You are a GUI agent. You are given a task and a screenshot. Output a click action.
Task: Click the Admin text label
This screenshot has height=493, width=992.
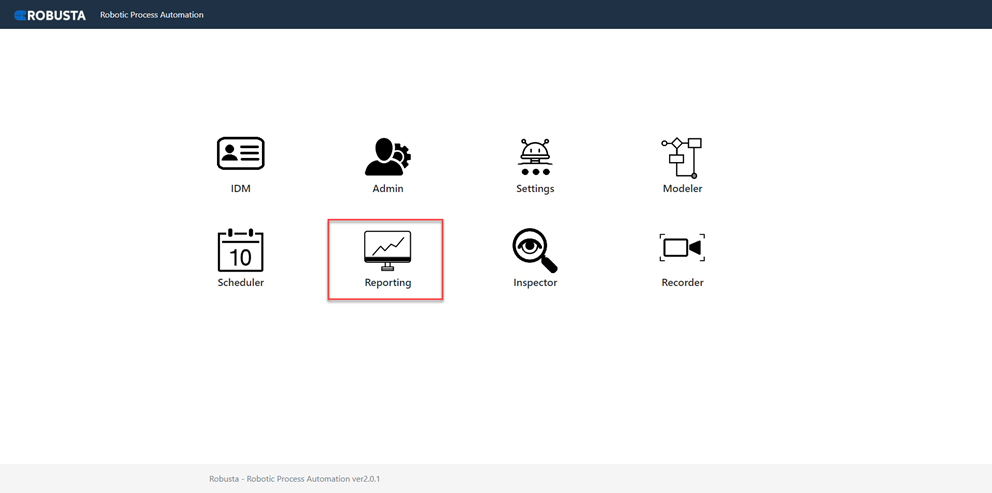(x=388, y=189)
